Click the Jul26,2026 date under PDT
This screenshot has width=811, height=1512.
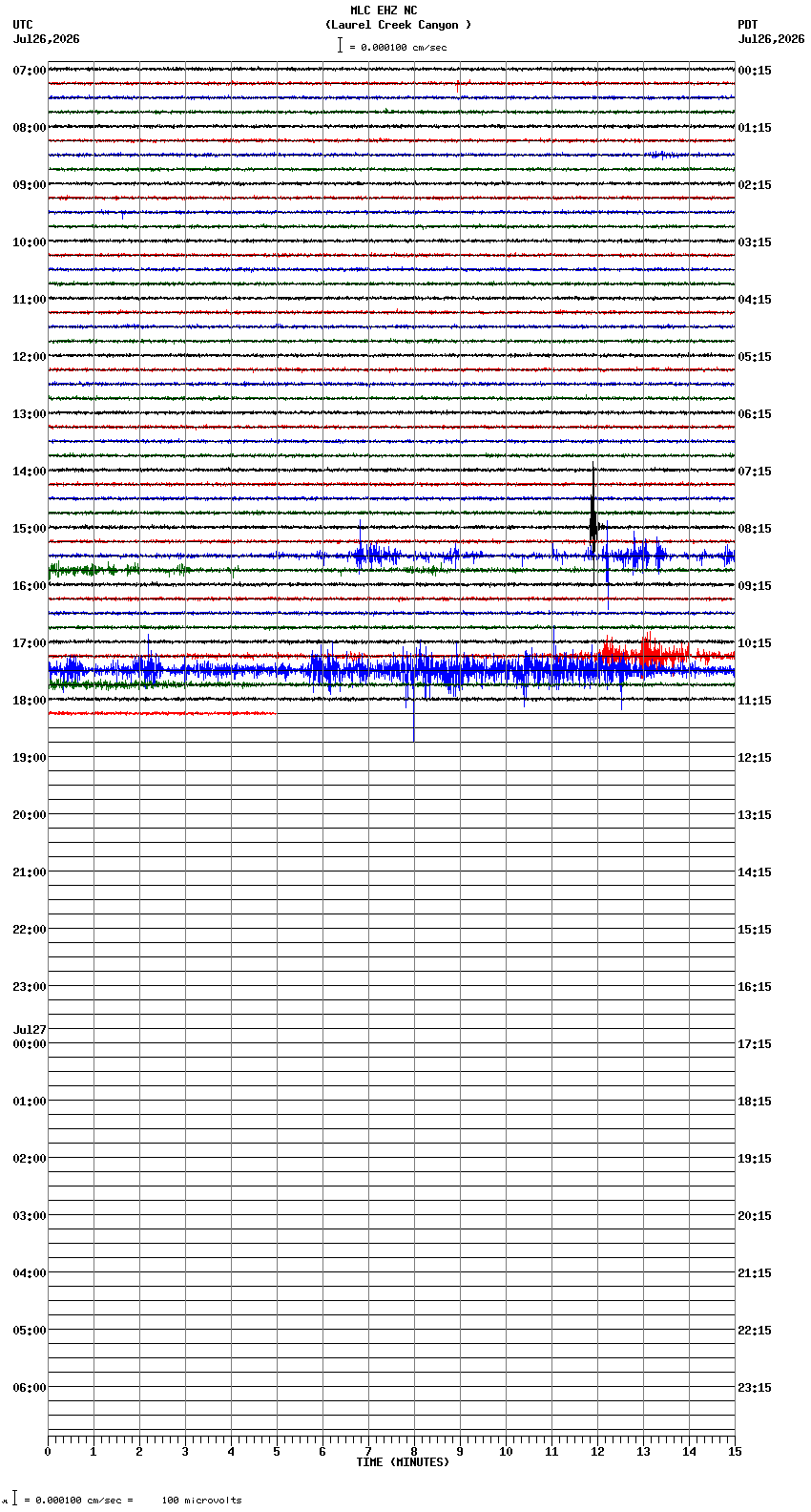771,39
